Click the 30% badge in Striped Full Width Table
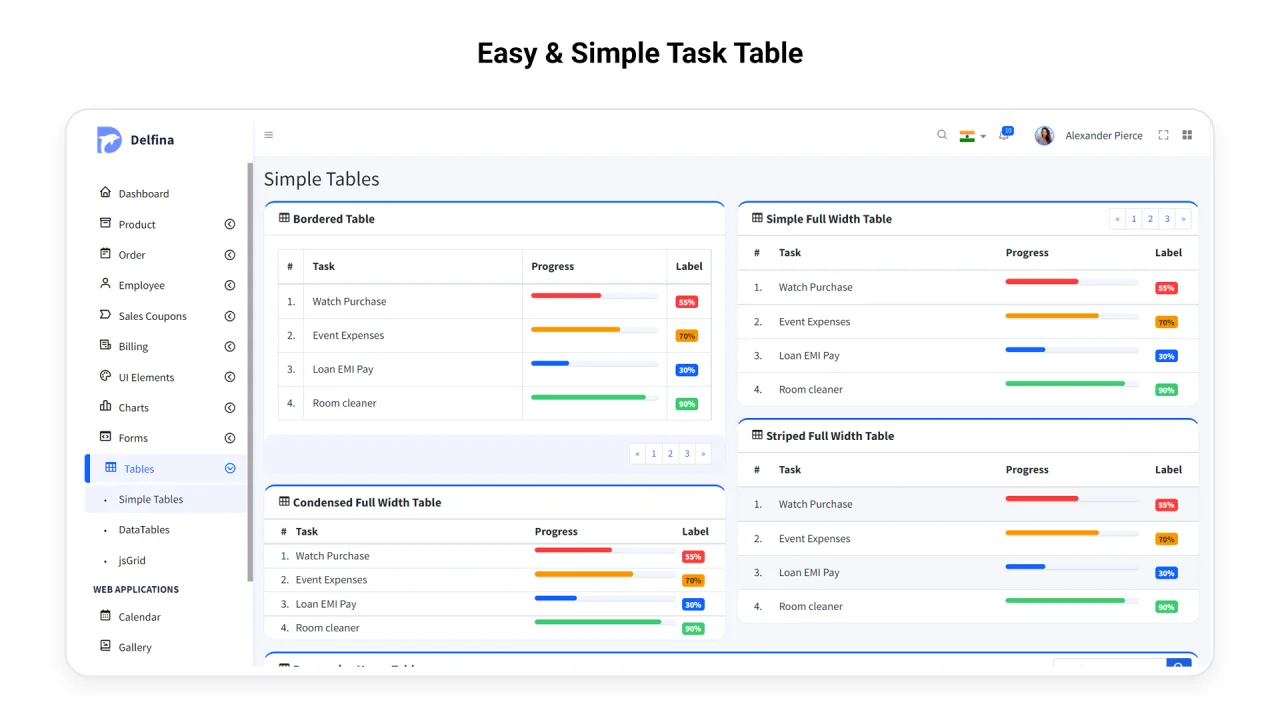 (1166, 573)
